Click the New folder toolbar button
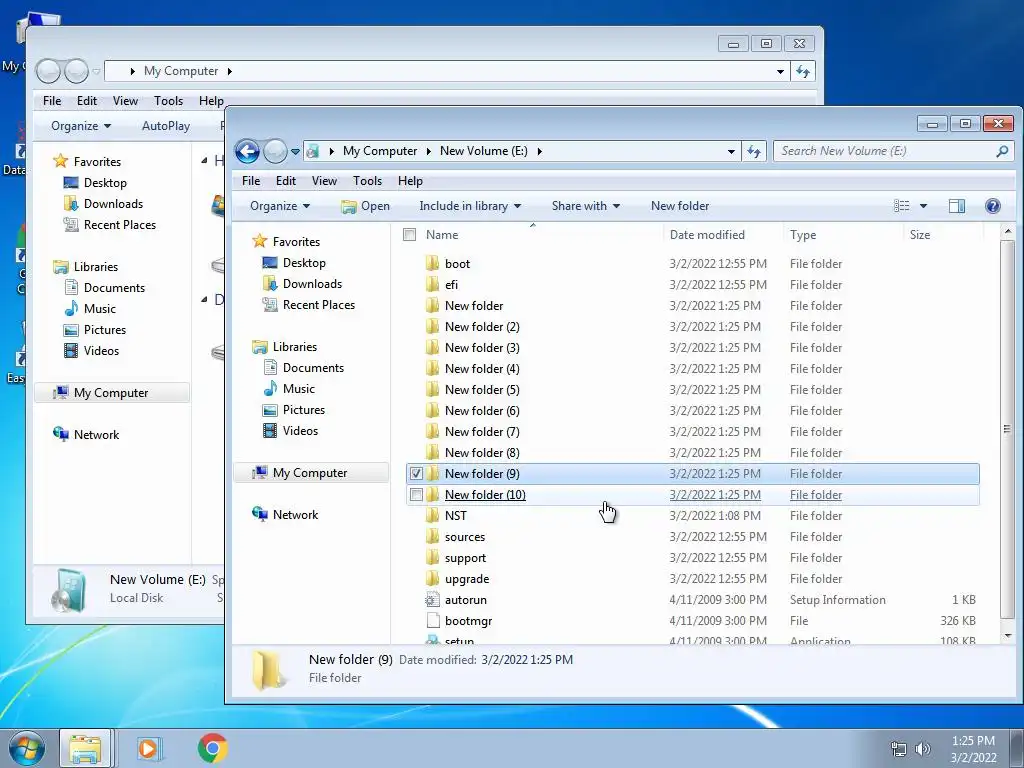The image size is (1024, 768). point(680,206)
